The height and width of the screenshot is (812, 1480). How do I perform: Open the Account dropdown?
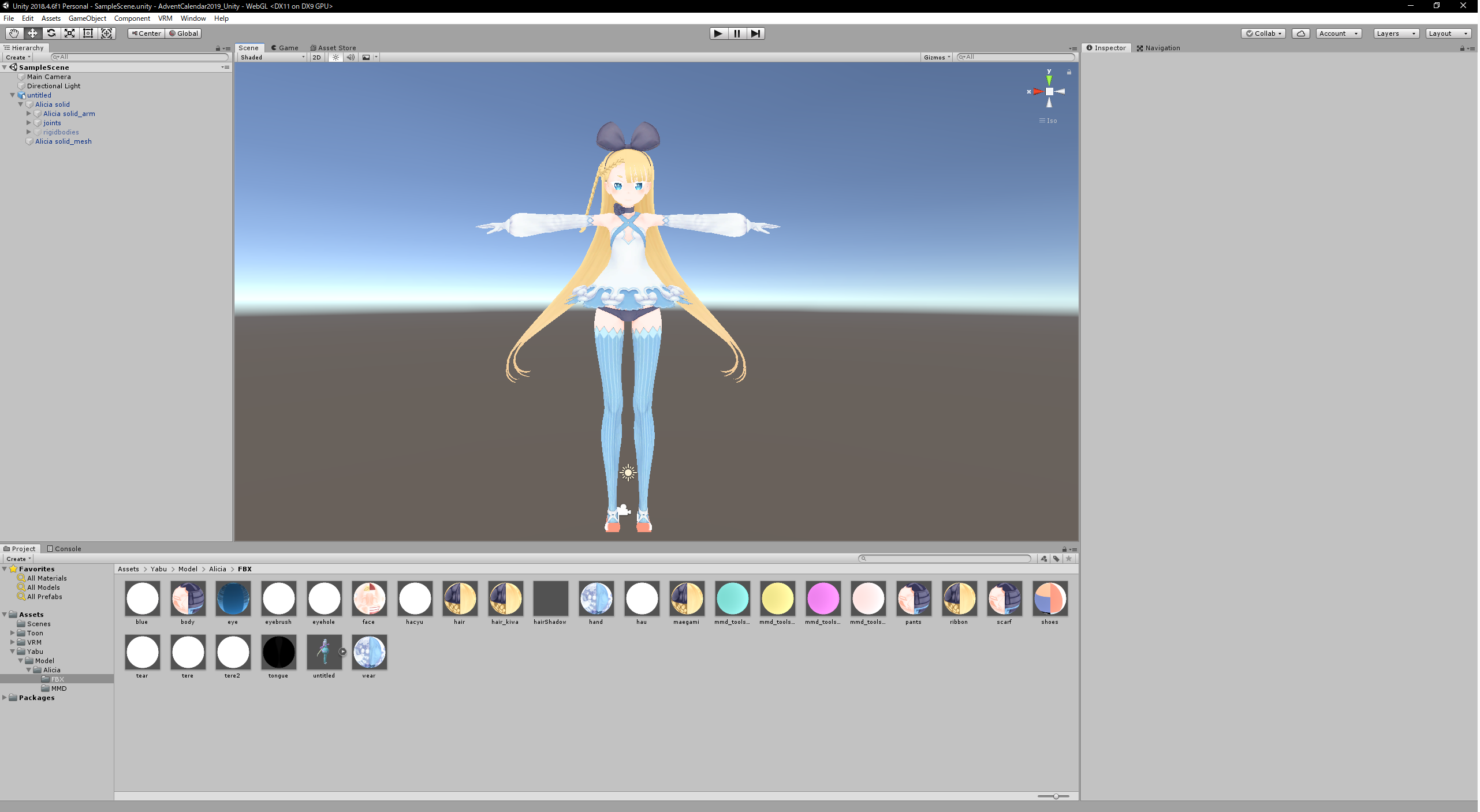[x=1339, y=33]
